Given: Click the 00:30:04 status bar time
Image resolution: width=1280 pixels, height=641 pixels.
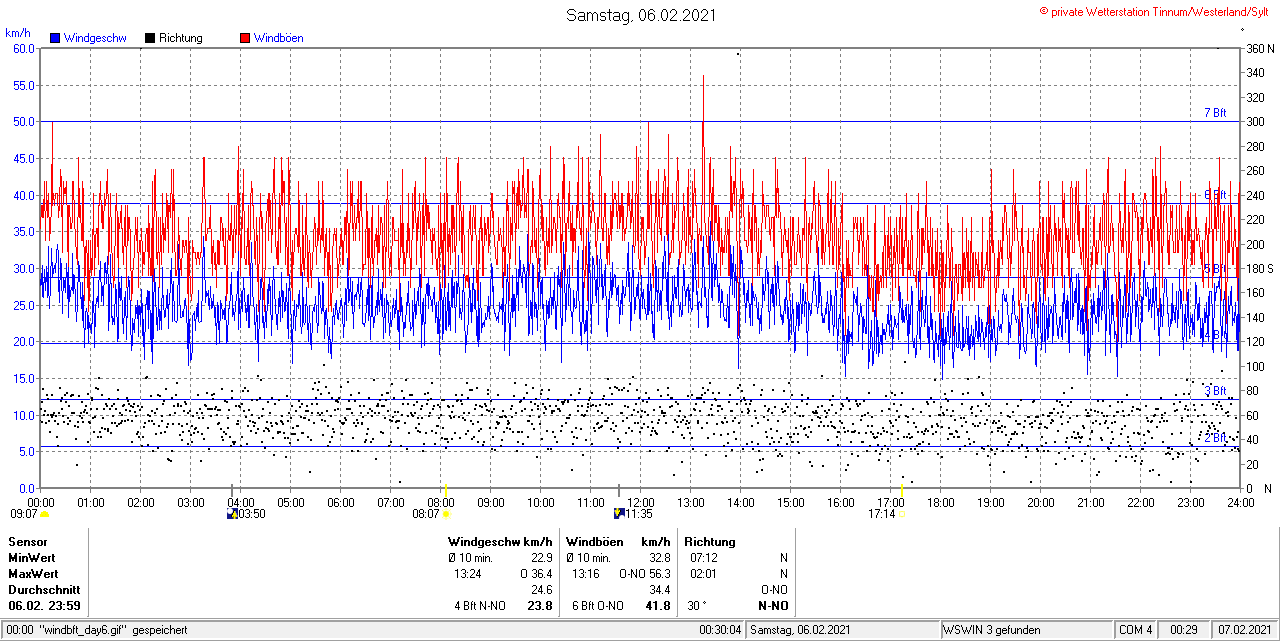Looking at the screenshot, I should tap(720, 630).
